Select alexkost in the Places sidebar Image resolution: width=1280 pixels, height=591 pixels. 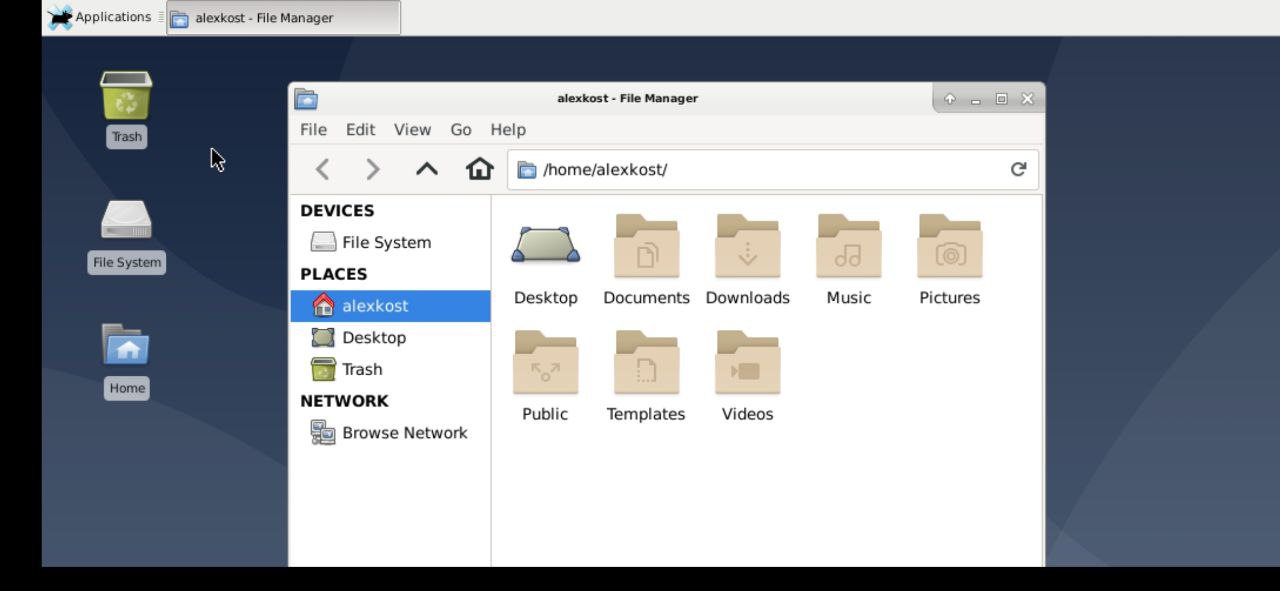pos(390,306)
